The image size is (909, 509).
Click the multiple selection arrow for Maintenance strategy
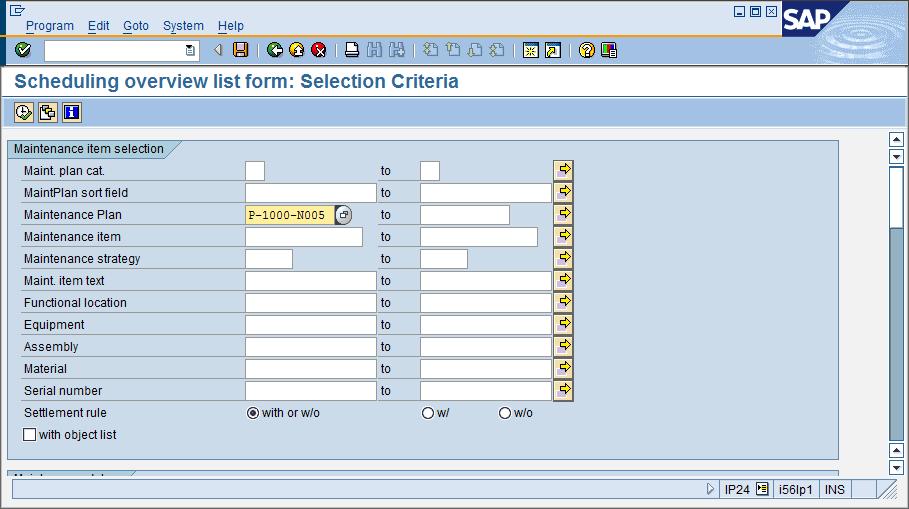pyautogui.click(x=563, y=259)
